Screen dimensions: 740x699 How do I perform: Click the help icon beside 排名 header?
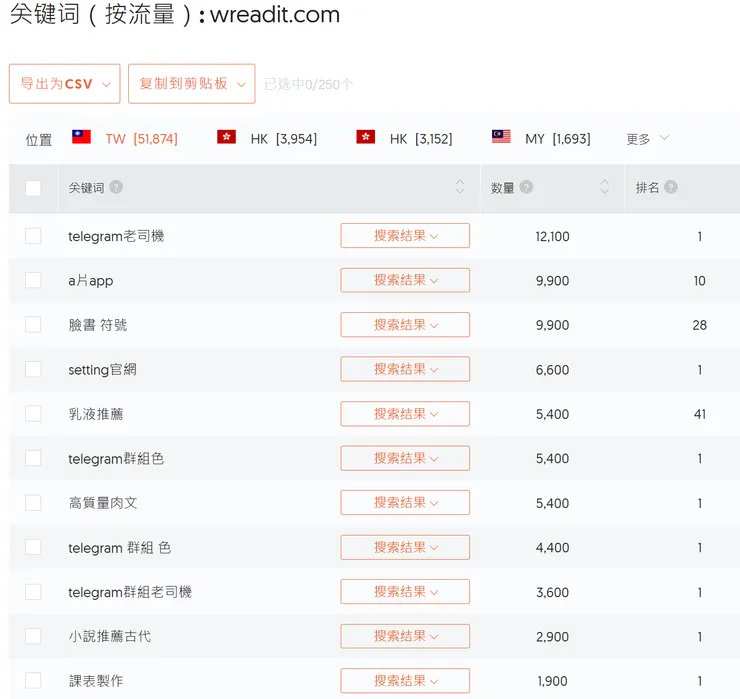[x=671, y=187]
